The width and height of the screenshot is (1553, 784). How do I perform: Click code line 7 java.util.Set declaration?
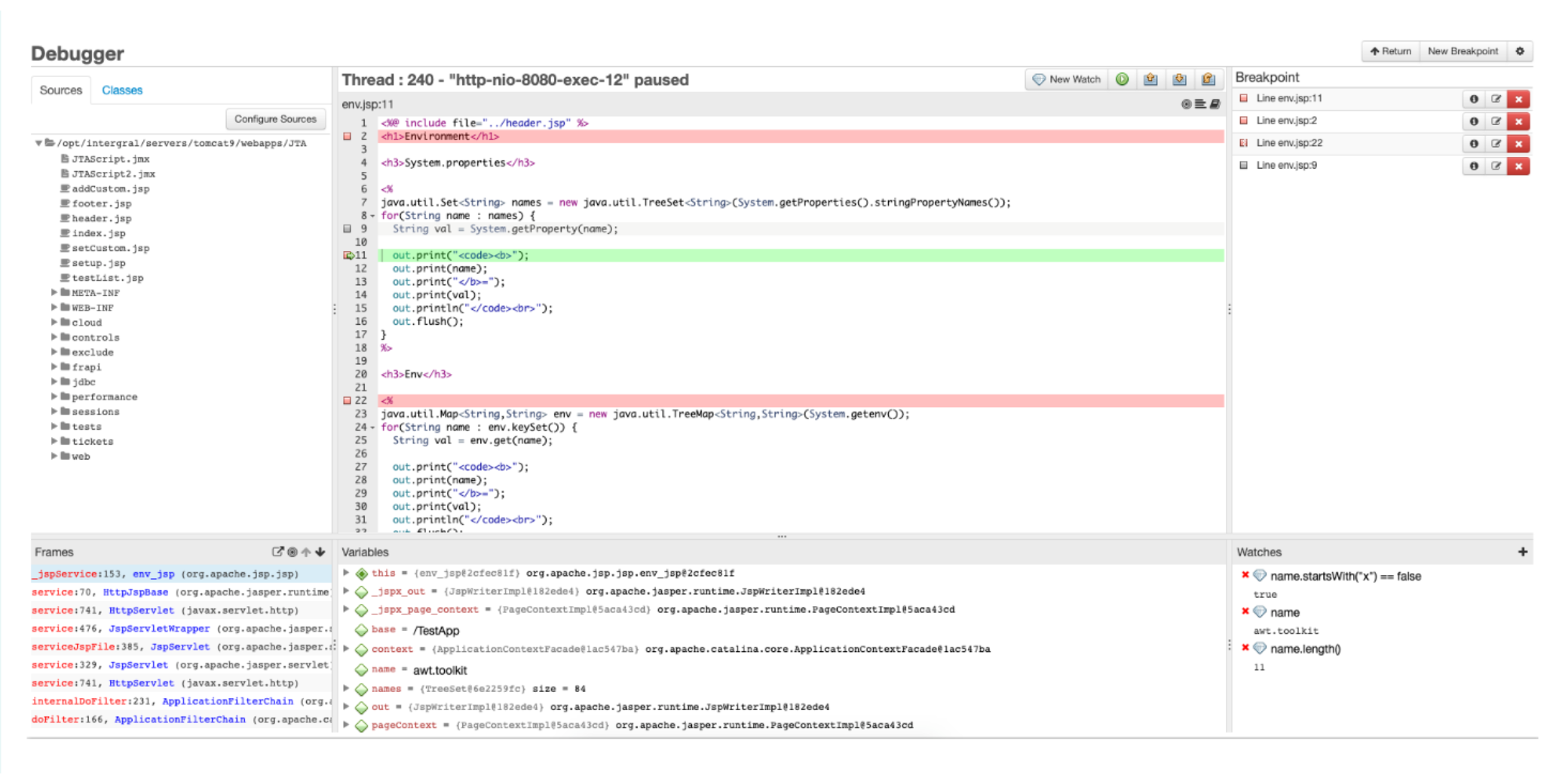tap(695, 202)
